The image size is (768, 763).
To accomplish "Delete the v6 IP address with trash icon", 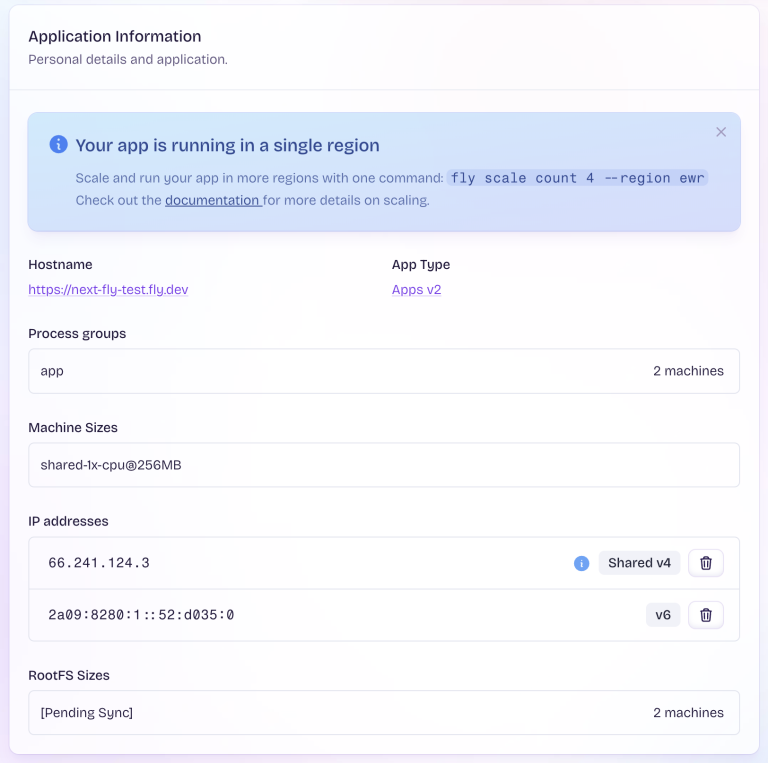I will (x=706, y=615).
